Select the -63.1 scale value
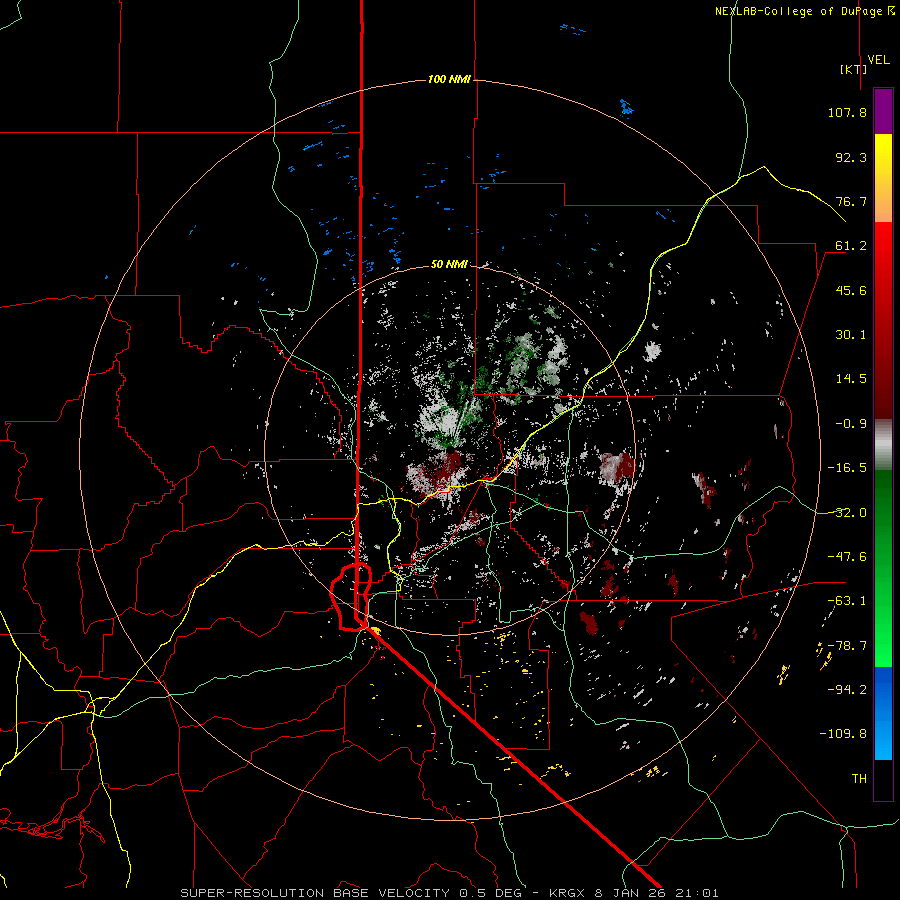The height and width of the screenshot is (900, 900). point(847,601)
